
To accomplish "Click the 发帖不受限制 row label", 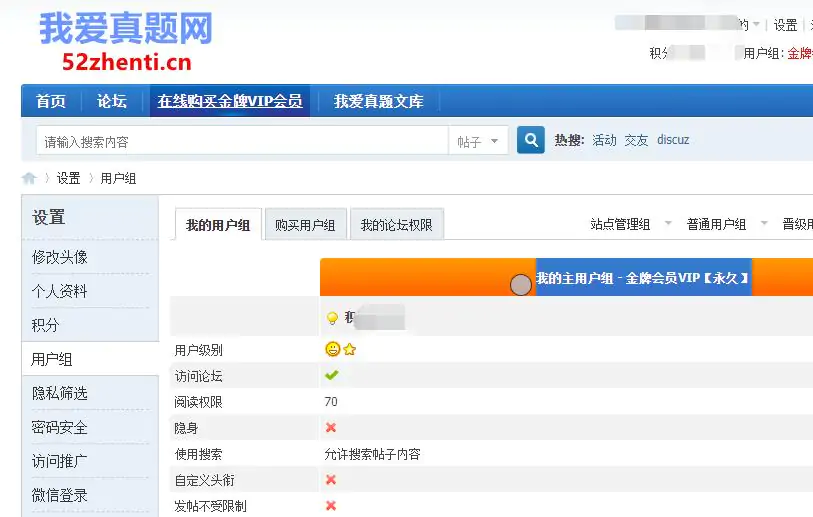I will (211, 506).
